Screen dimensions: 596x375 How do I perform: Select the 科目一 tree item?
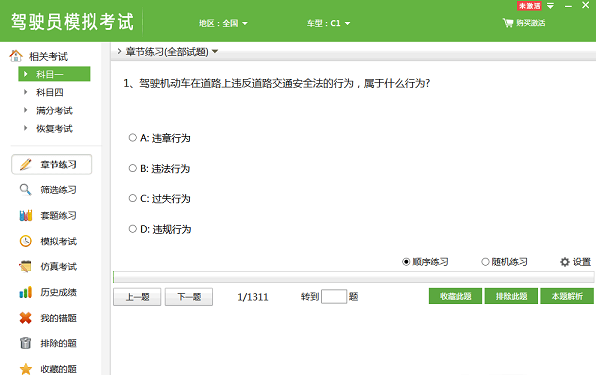(x=54, y=74)
